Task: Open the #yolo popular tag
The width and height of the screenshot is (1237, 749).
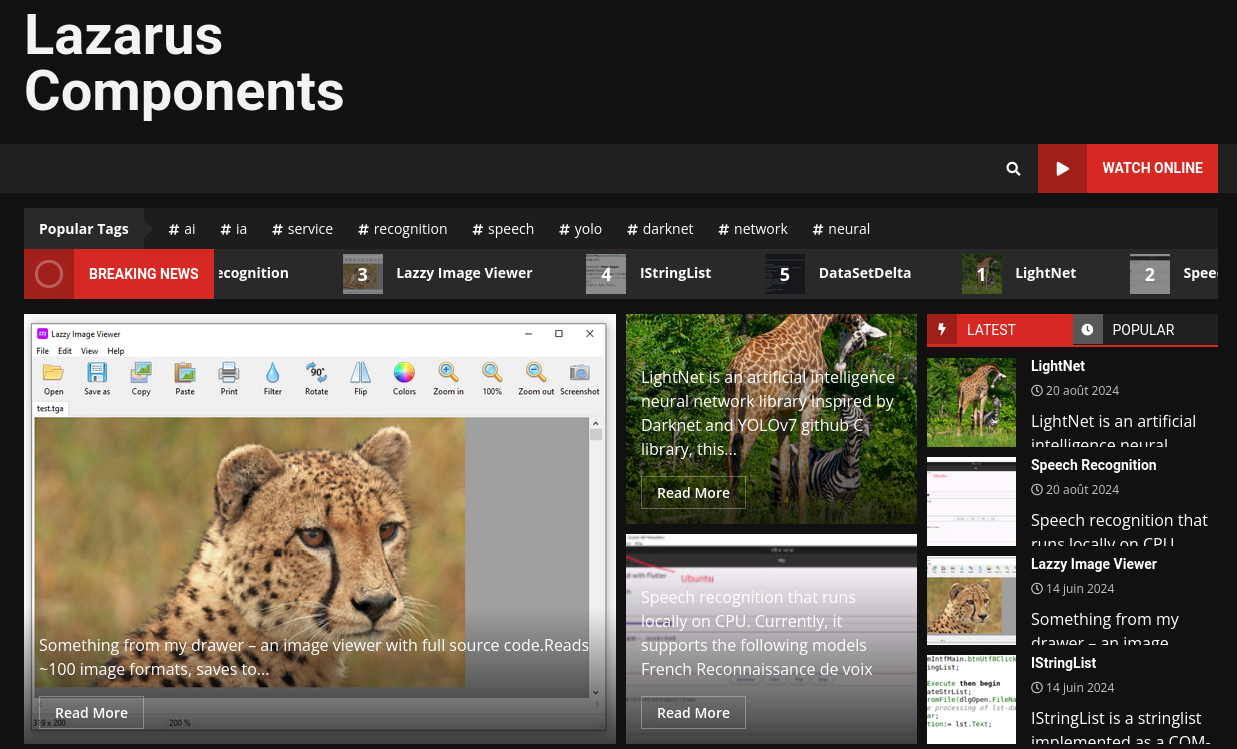Action: click(x=580, y=229)
